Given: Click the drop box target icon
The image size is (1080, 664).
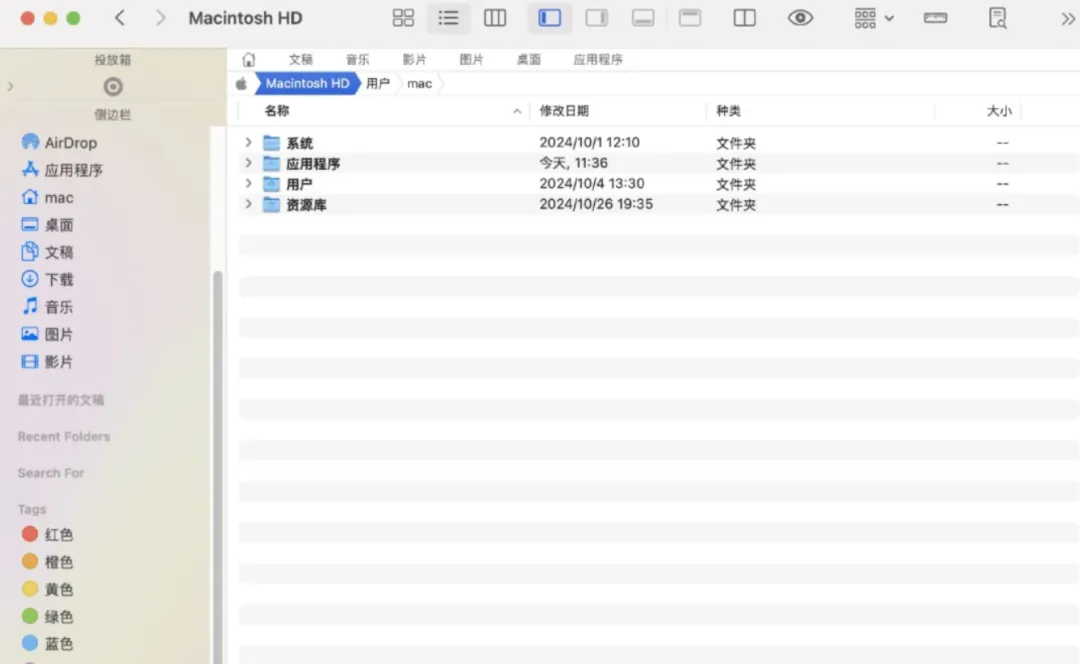Looking at the screenshot, I should (x=113, y=87).
